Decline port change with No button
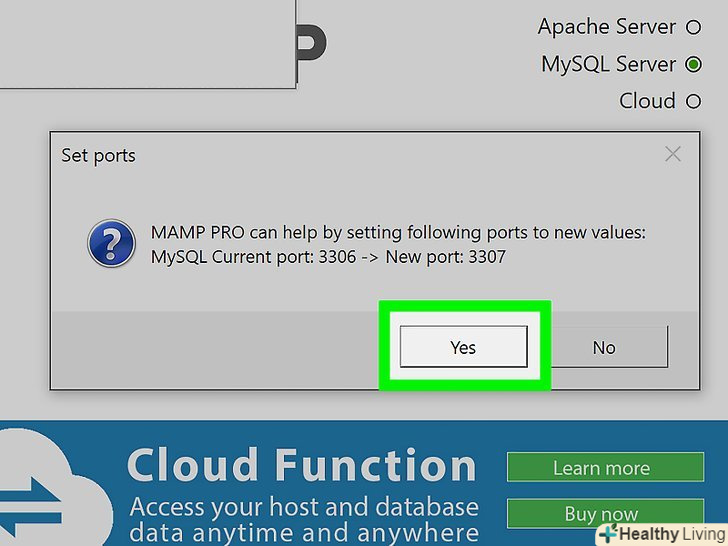Viewport: 728px width, 546px height. click(x=604, y=347)
